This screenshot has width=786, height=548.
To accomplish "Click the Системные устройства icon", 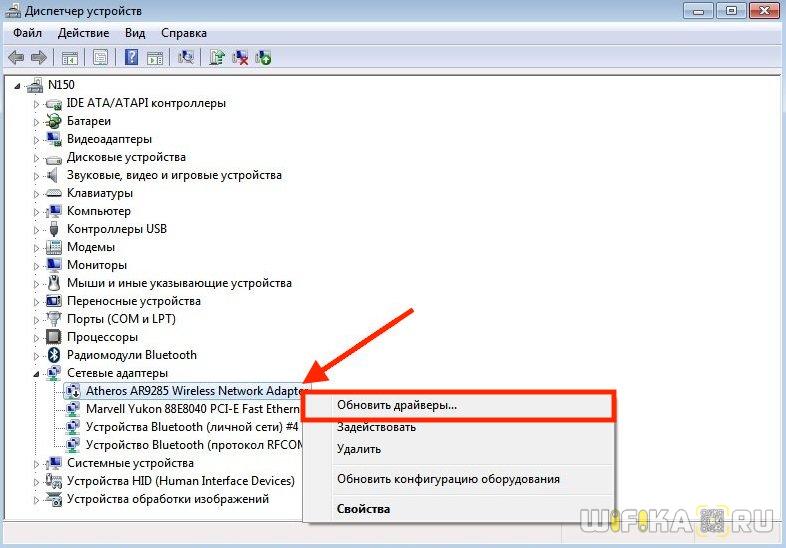I will (x=53, y=463).
